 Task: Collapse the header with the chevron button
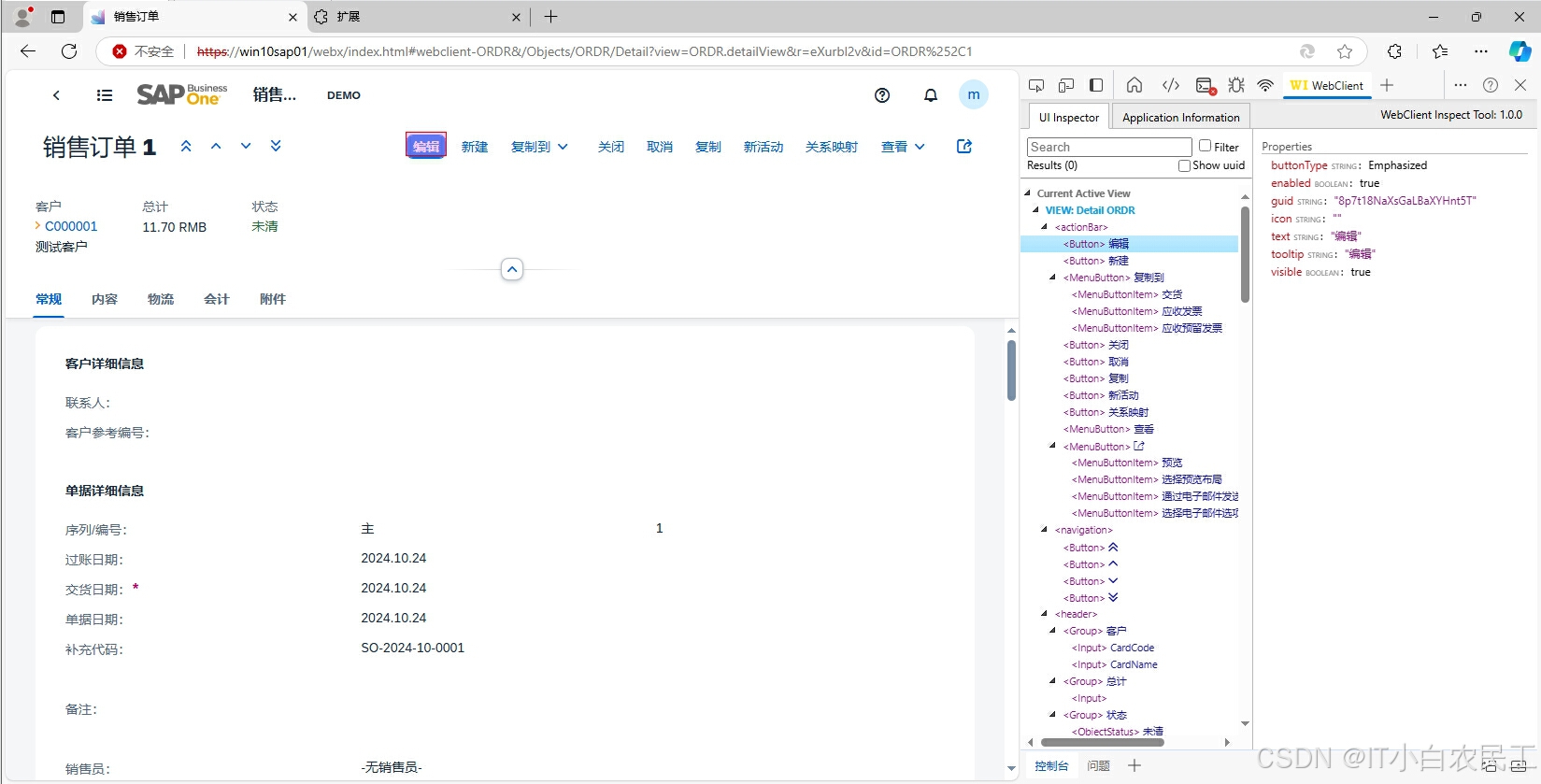coord(512,269)
